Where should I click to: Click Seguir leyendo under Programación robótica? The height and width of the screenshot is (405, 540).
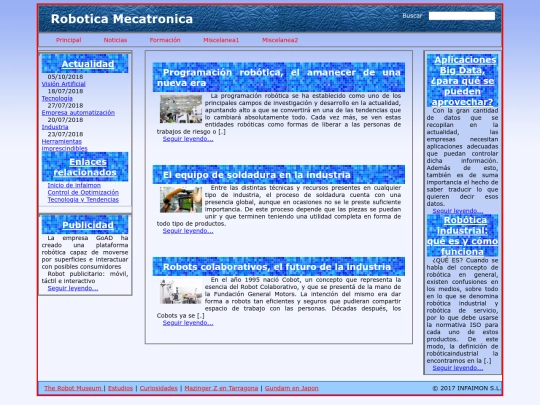coord(188,139)
